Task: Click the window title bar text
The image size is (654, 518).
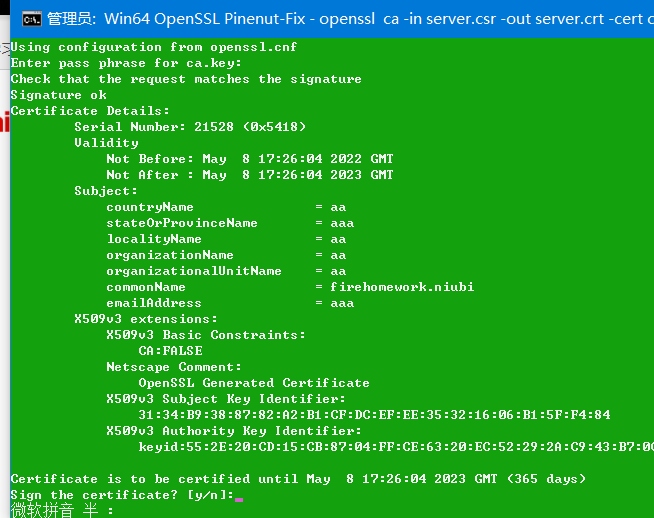Action: click(350, 19)
